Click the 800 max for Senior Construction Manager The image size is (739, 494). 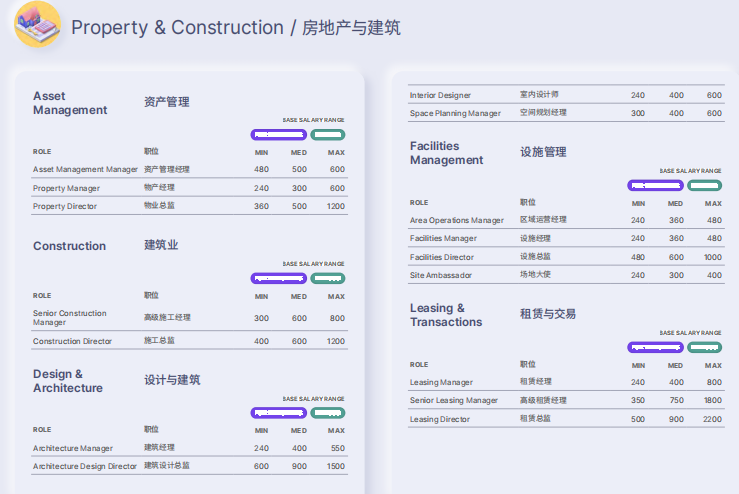point(337,318)
